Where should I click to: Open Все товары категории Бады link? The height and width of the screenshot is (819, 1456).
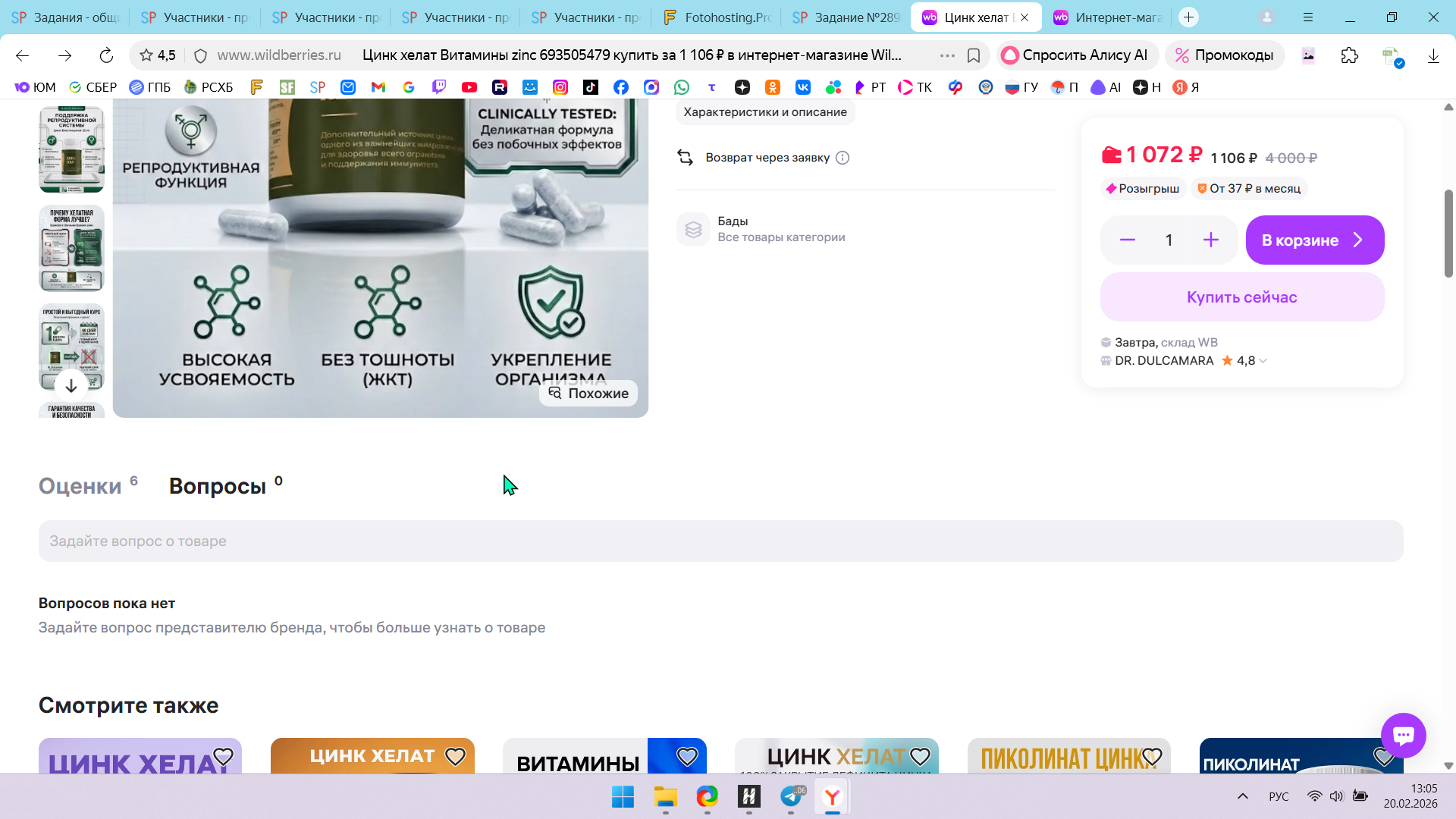[780, 237]
